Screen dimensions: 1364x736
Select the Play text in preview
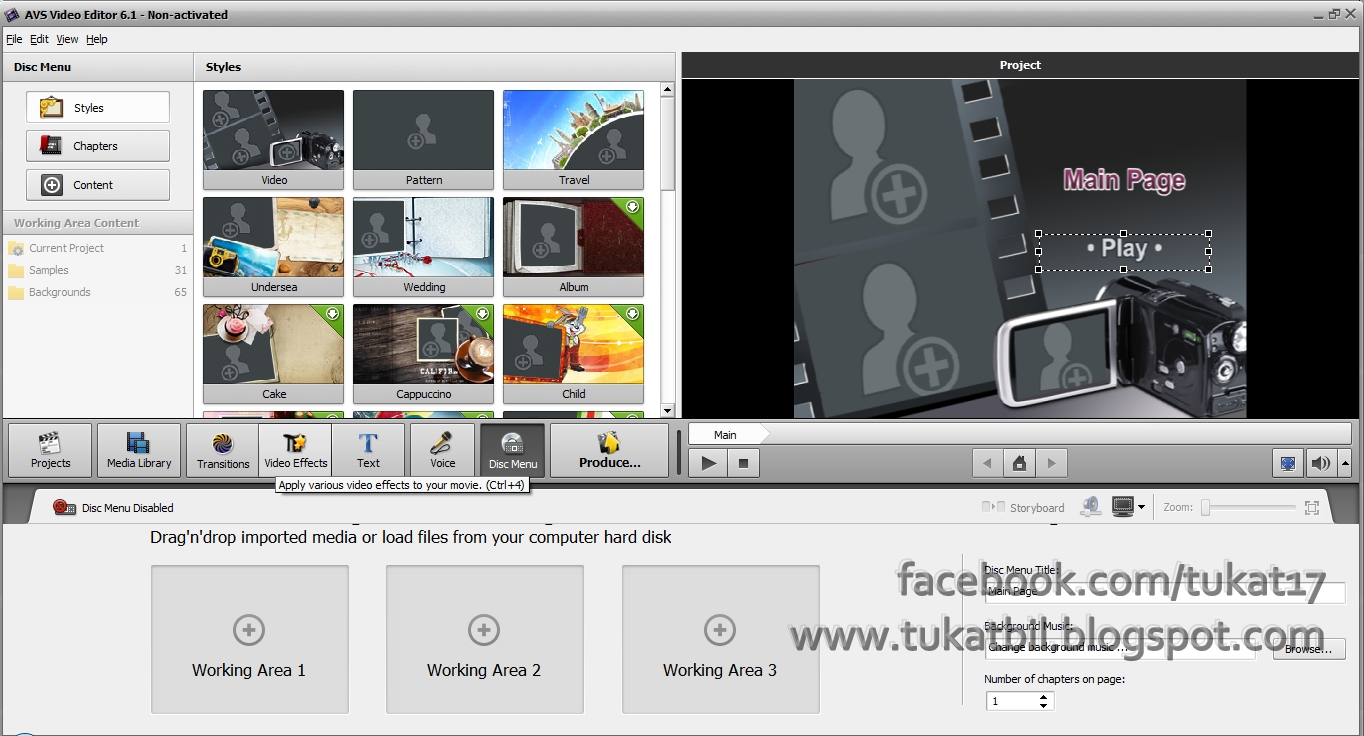(1124, 248)
